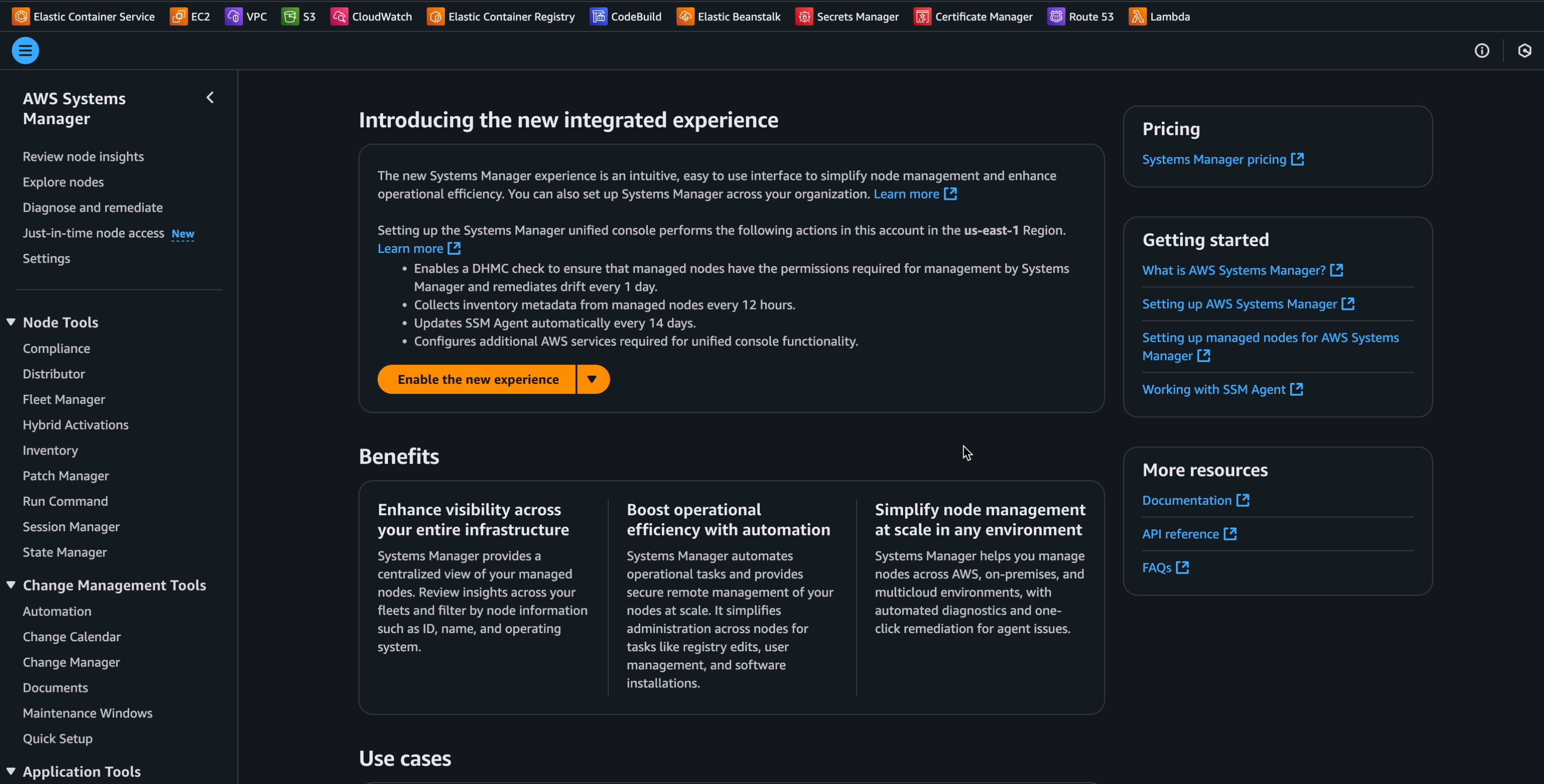Open Diagnose and remediate

click(x=93, y=208)
